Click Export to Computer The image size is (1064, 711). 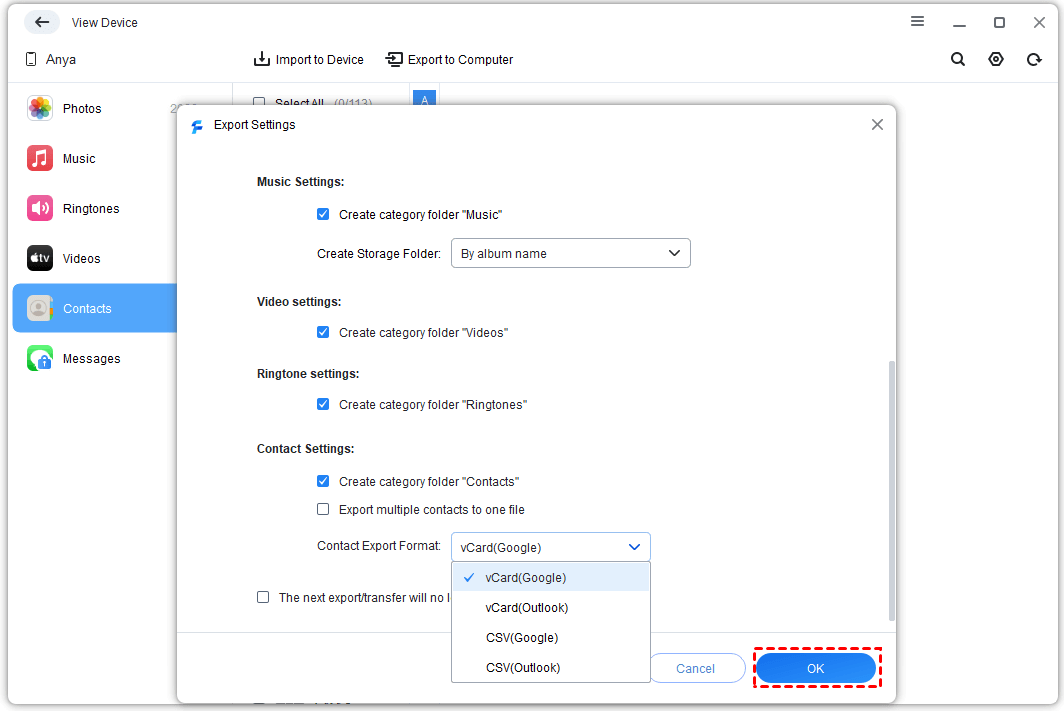pos(449,60)
